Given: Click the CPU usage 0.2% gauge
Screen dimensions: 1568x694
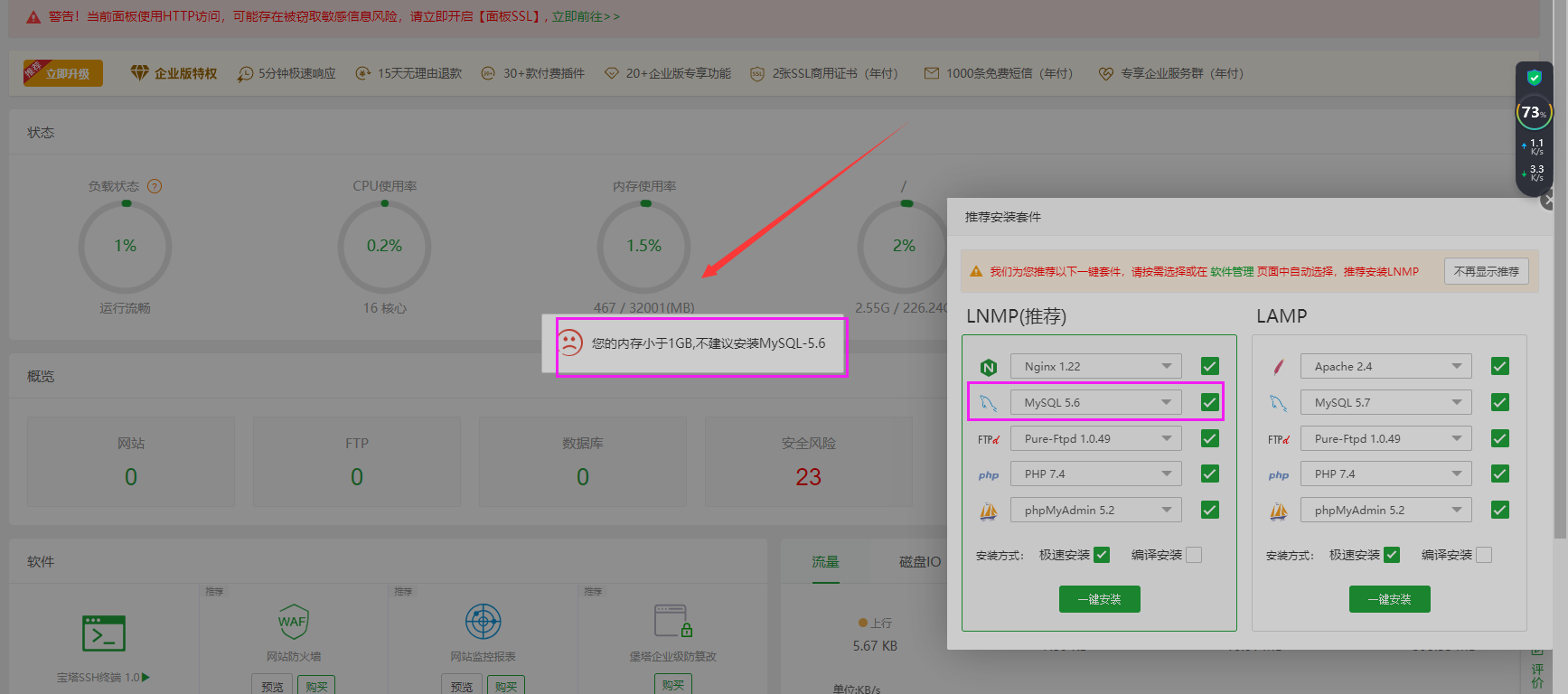Looking at the screenshot, I should point(384,246).
